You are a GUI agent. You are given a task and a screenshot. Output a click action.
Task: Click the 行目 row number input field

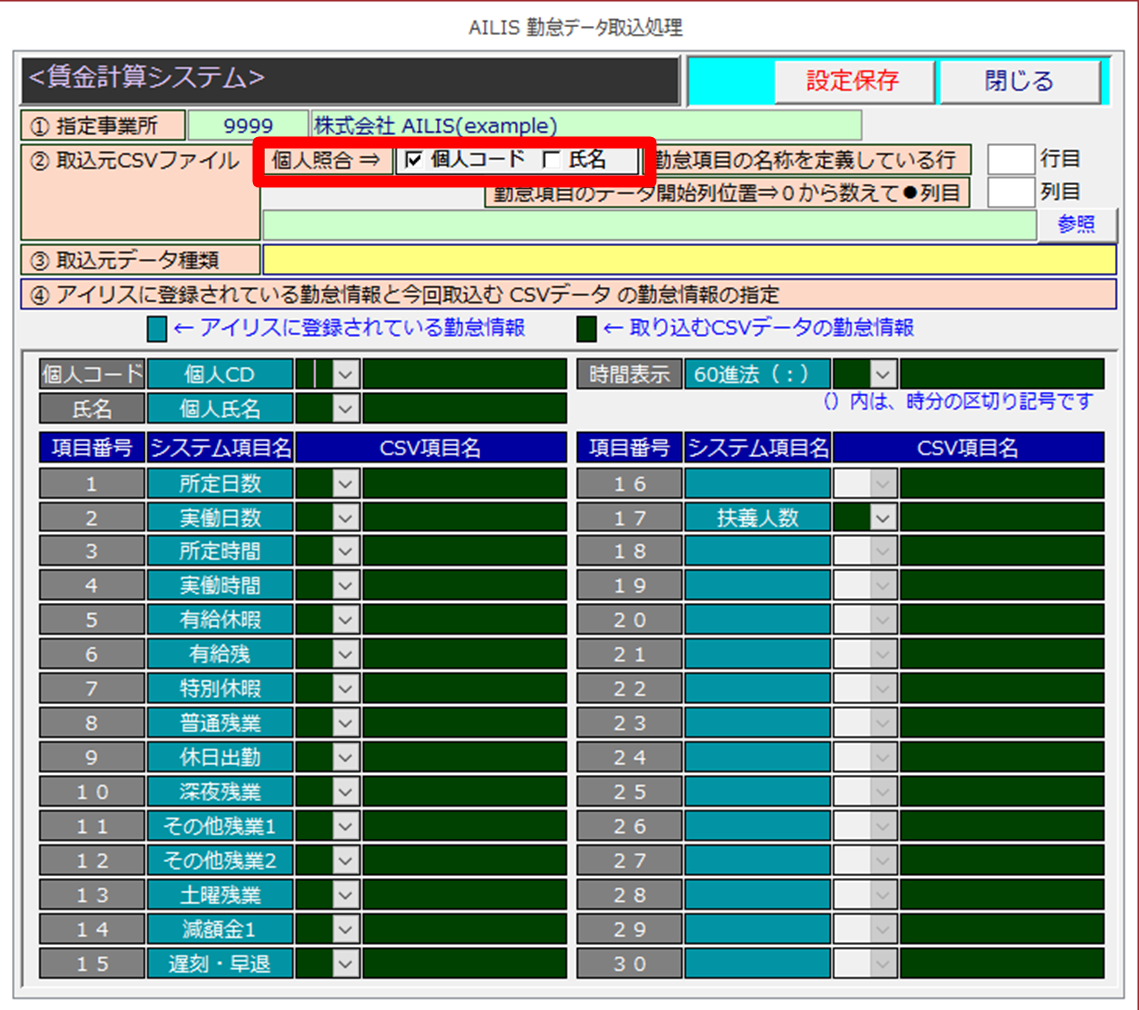pyautogui.click(x=1010, y=160)
